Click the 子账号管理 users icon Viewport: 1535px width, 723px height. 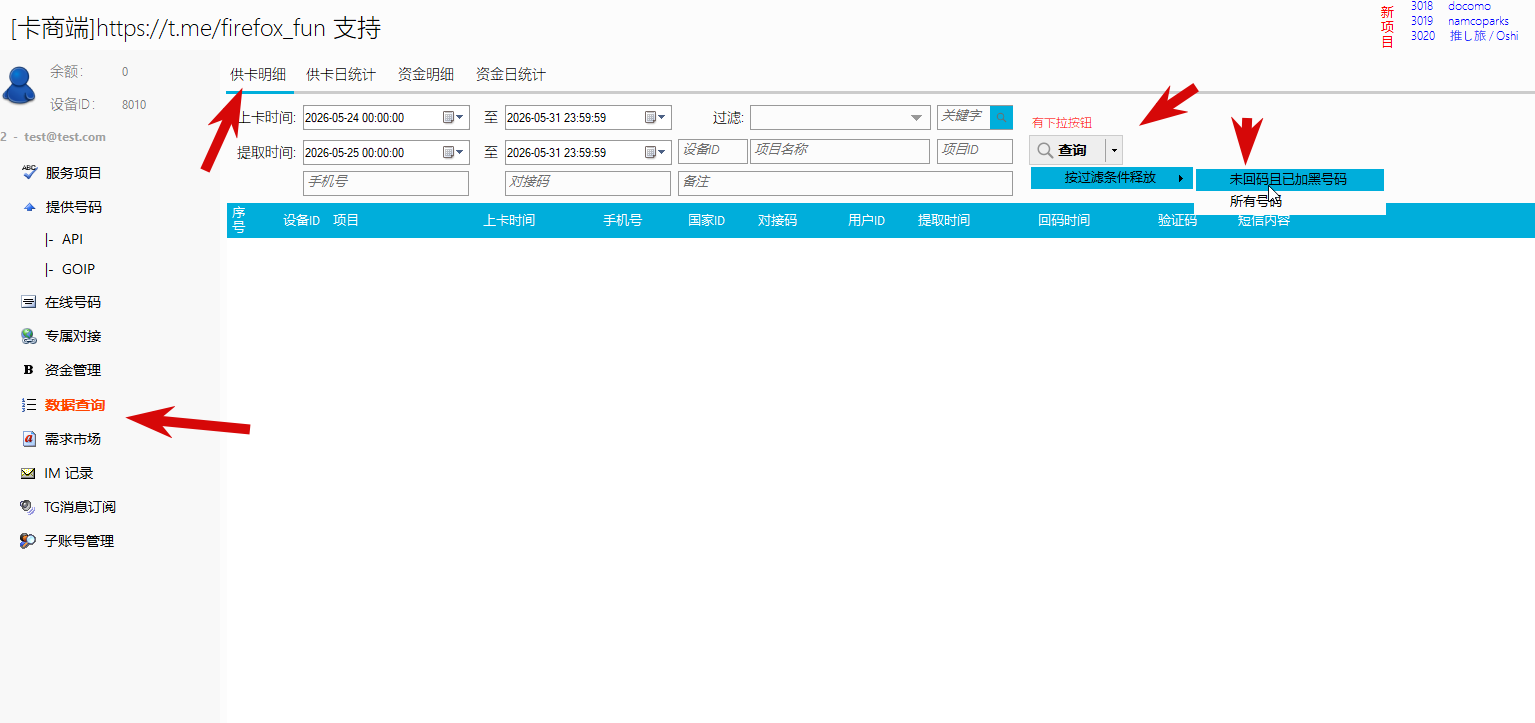pos(28,541)
